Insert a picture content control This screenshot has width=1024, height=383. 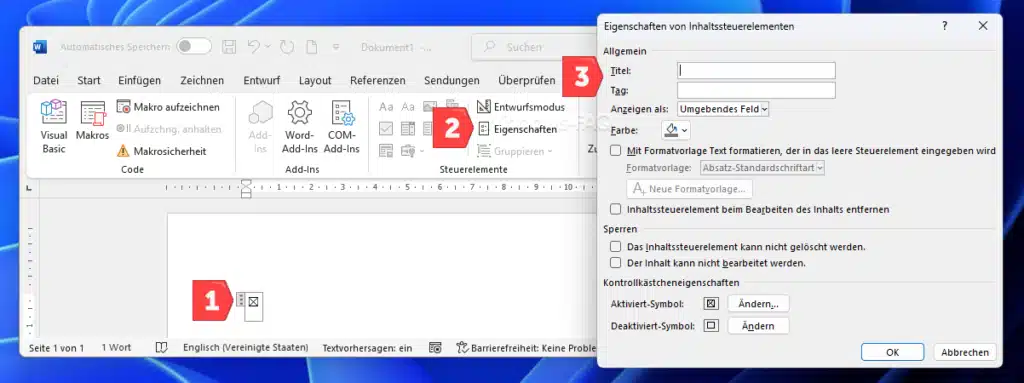tap(430, 107)
